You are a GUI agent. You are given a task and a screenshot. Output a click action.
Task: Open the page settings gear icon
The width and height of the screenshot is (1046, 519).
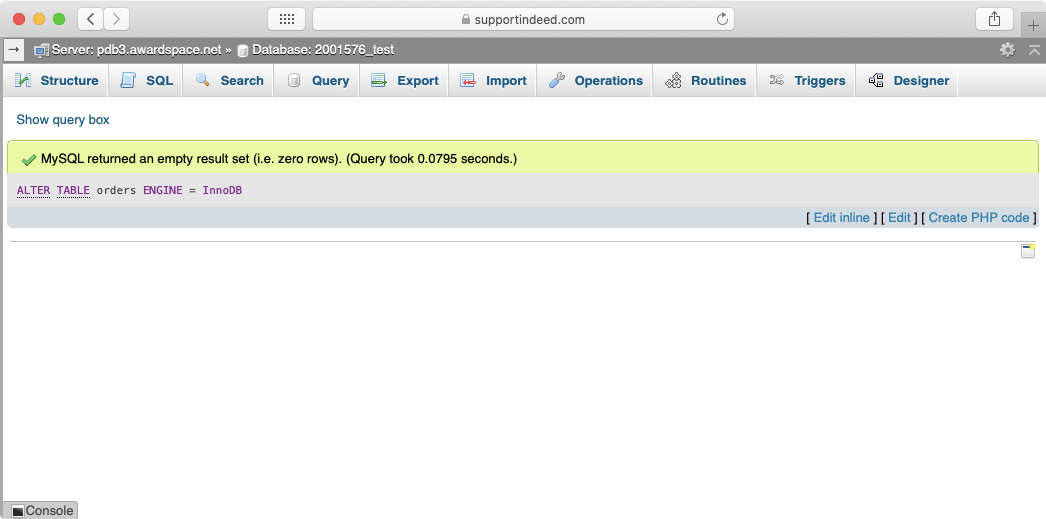coord(1007,49)
